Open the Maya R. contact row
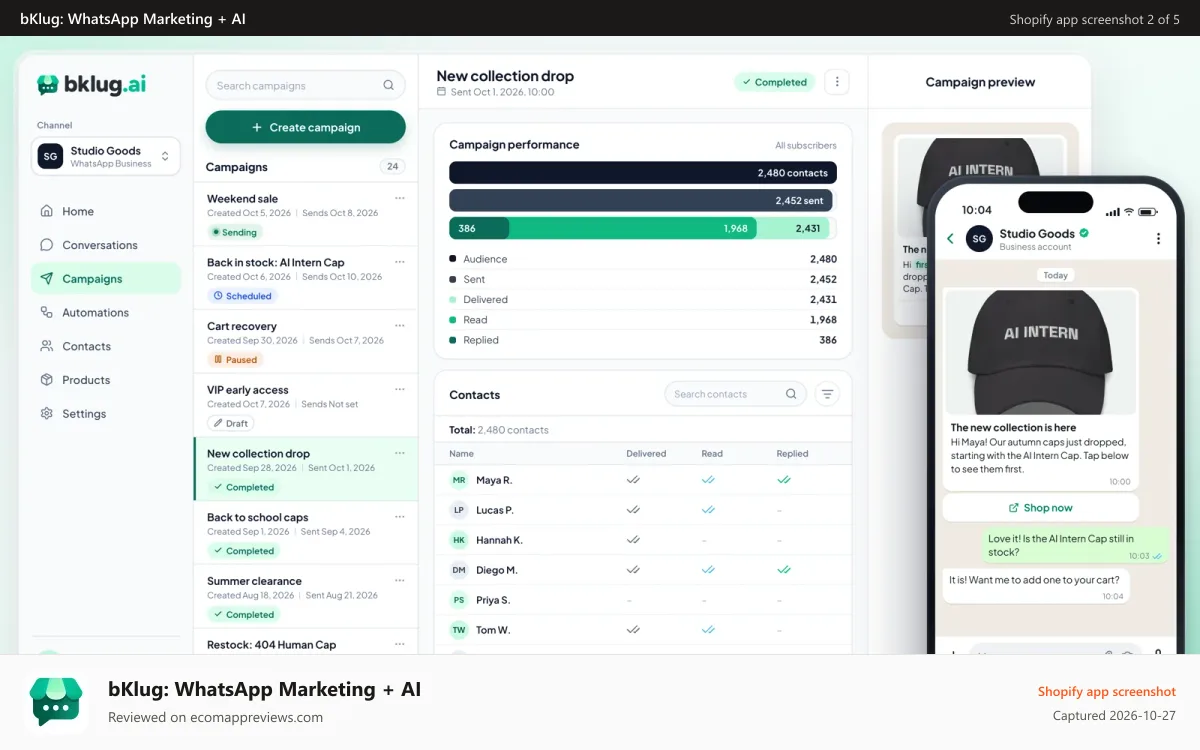The width and height of the screenshot is (1200, 750). point(643,480)
